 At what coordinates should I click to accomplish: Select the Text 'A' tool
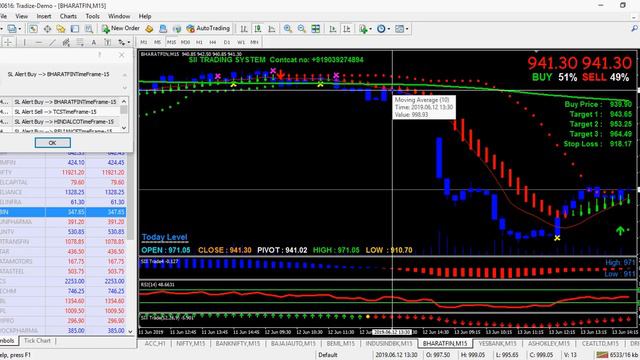[x=93, y=42]
